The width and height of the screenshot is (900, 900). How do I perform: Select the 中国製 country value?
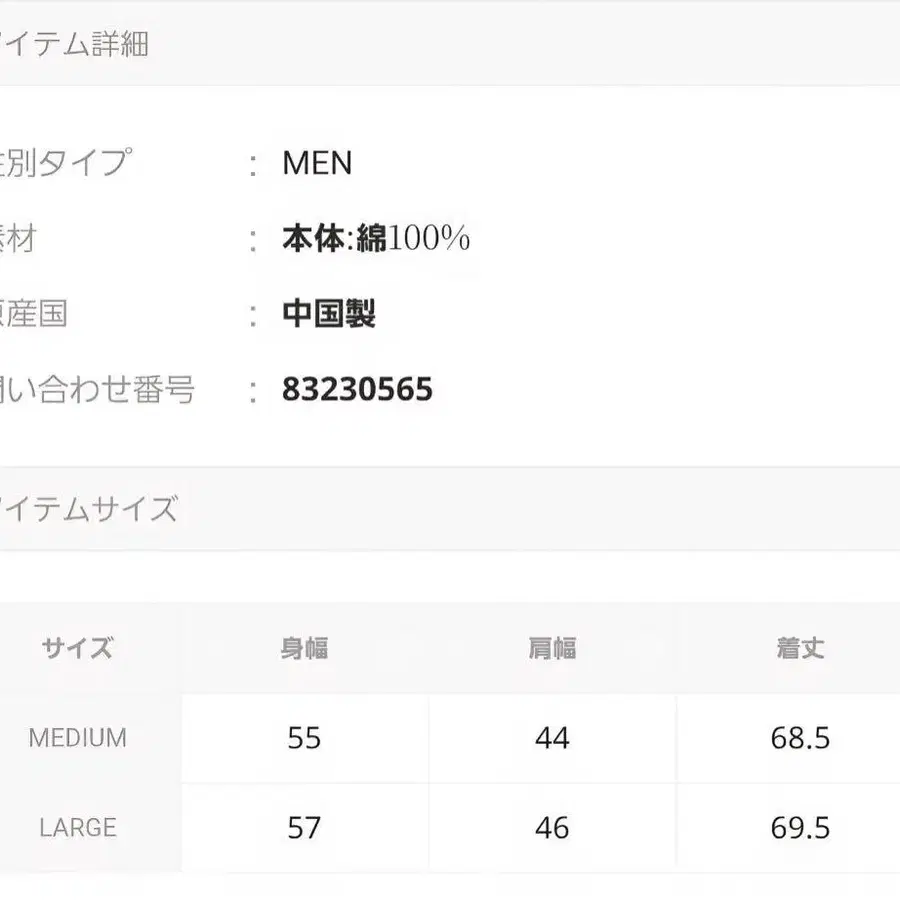(x=329, y=314)
